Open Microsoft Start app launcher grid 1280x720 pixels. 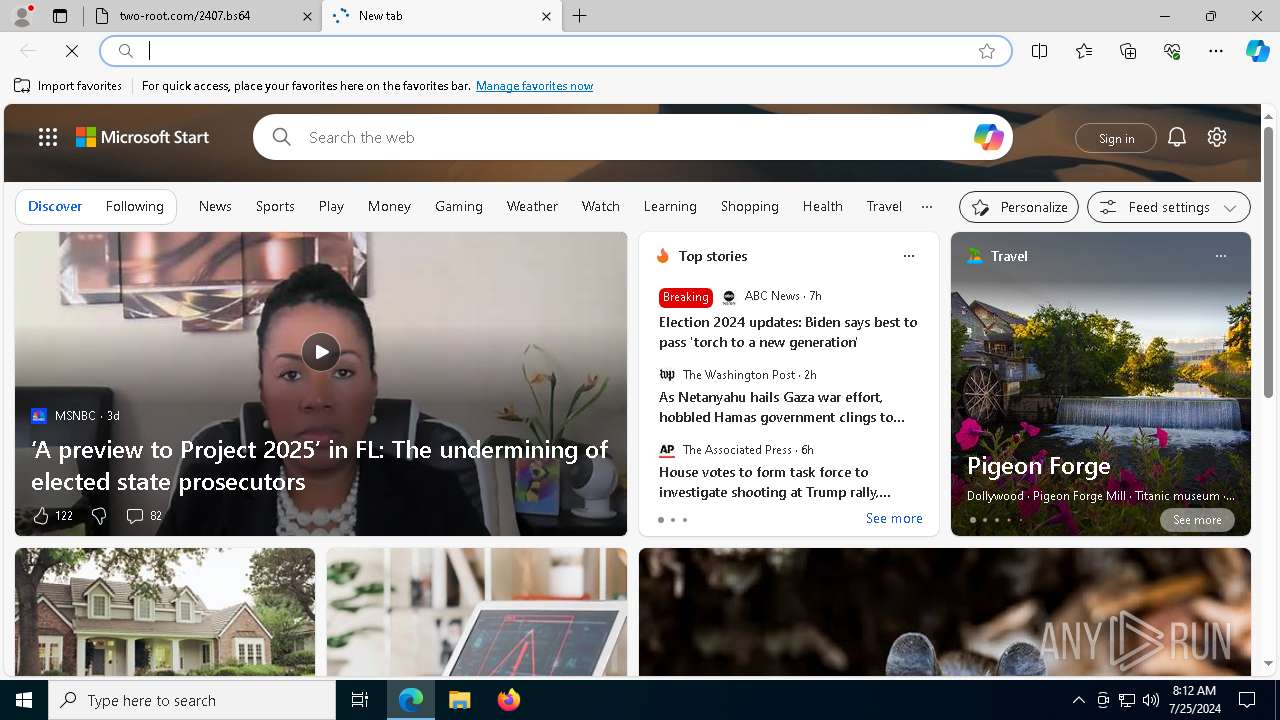point(48,137)
